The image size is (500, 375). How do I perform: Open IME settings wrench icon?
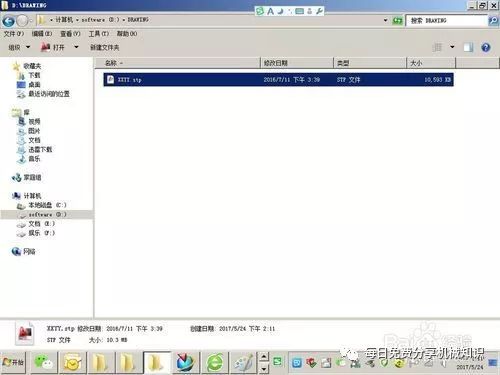point(319,11)
